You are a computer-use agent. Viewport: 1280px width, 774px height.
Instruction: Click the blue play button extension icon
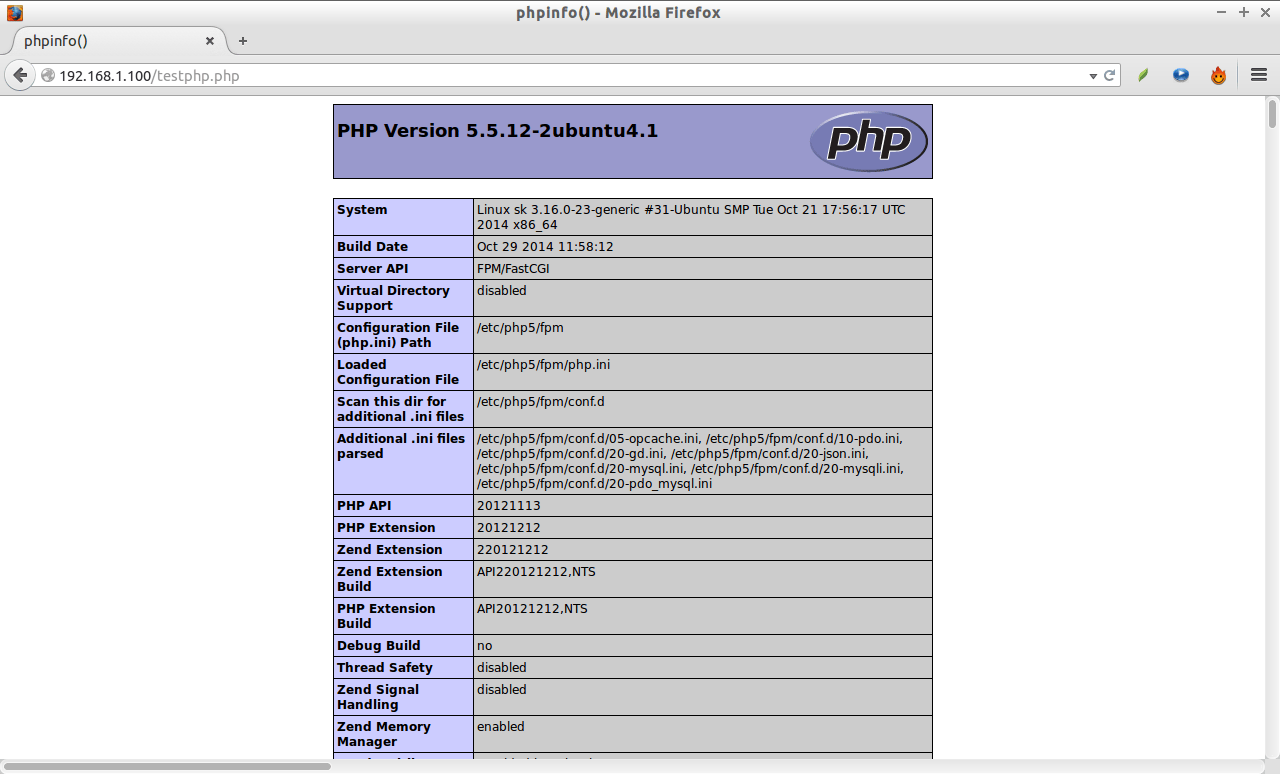point(1181,76)
